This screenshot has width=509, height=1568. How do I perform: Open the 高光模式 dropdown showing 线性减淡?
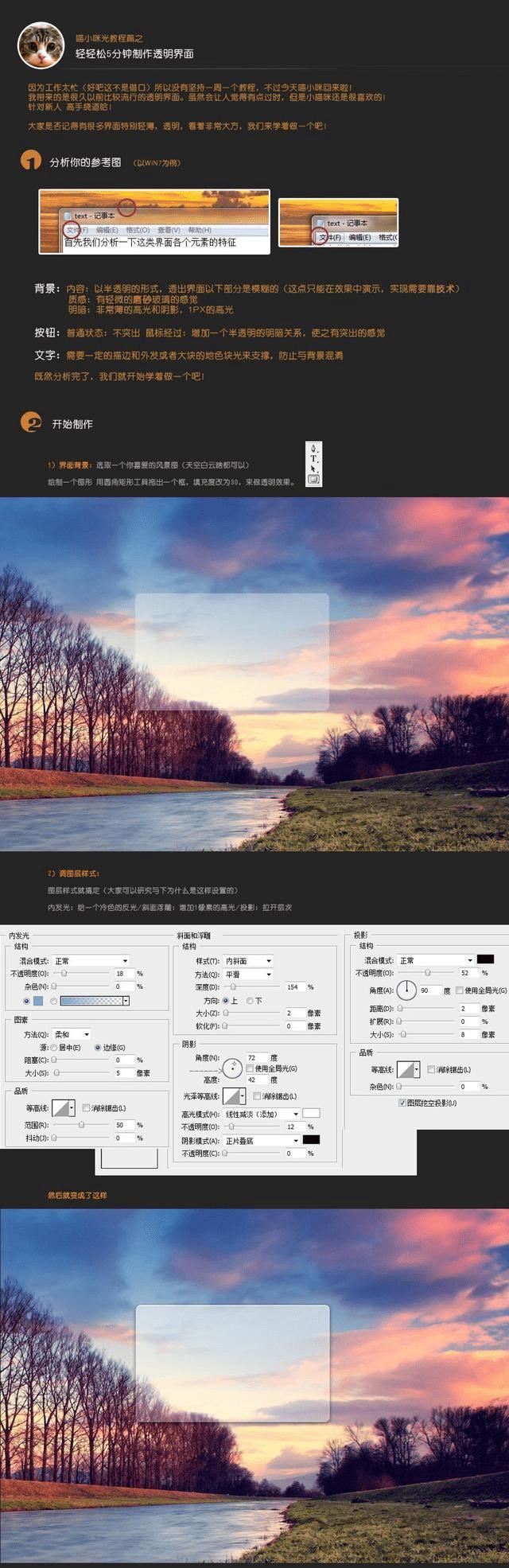262,1114
